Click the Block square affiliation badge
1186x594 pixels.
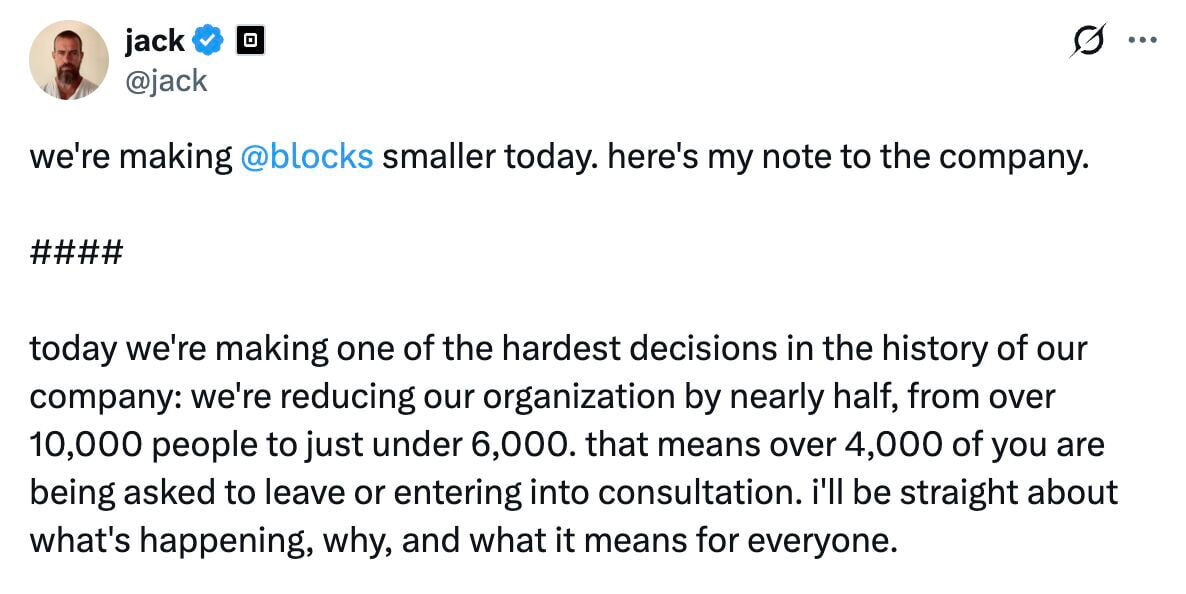pyautogui.click(x=249, y=42)
